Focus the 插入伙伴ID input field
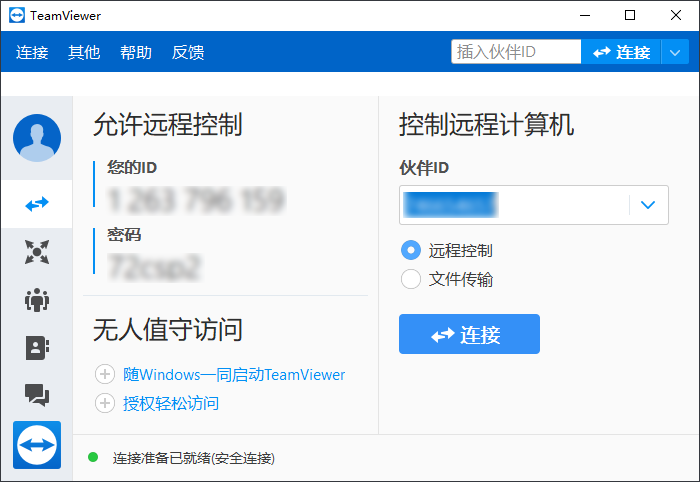The height and width of the screenshot is (482, 700). [x=516, y=52]
